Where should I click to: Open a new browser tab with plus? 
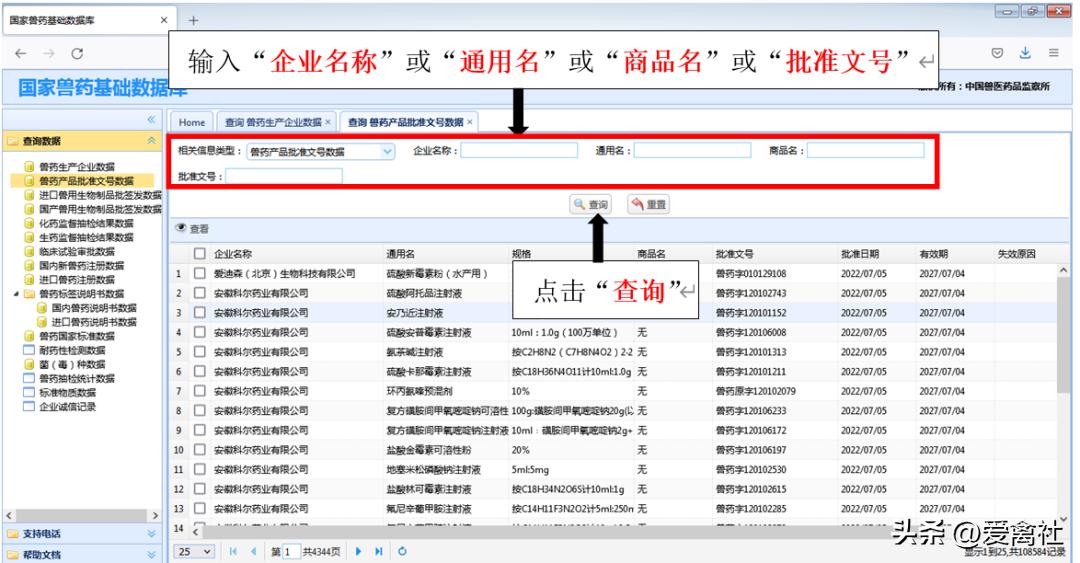coord(194,20)
